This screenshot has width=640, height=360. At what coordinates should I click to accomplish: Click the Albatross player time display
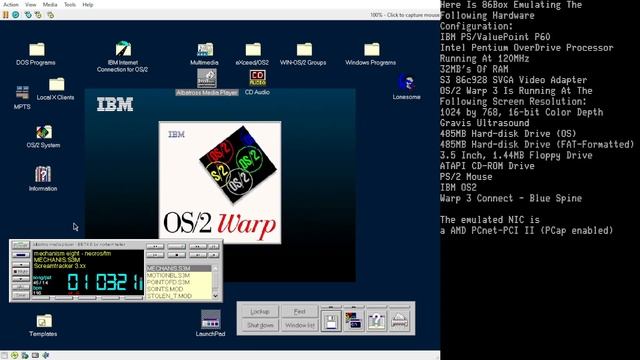coord(104,282)
